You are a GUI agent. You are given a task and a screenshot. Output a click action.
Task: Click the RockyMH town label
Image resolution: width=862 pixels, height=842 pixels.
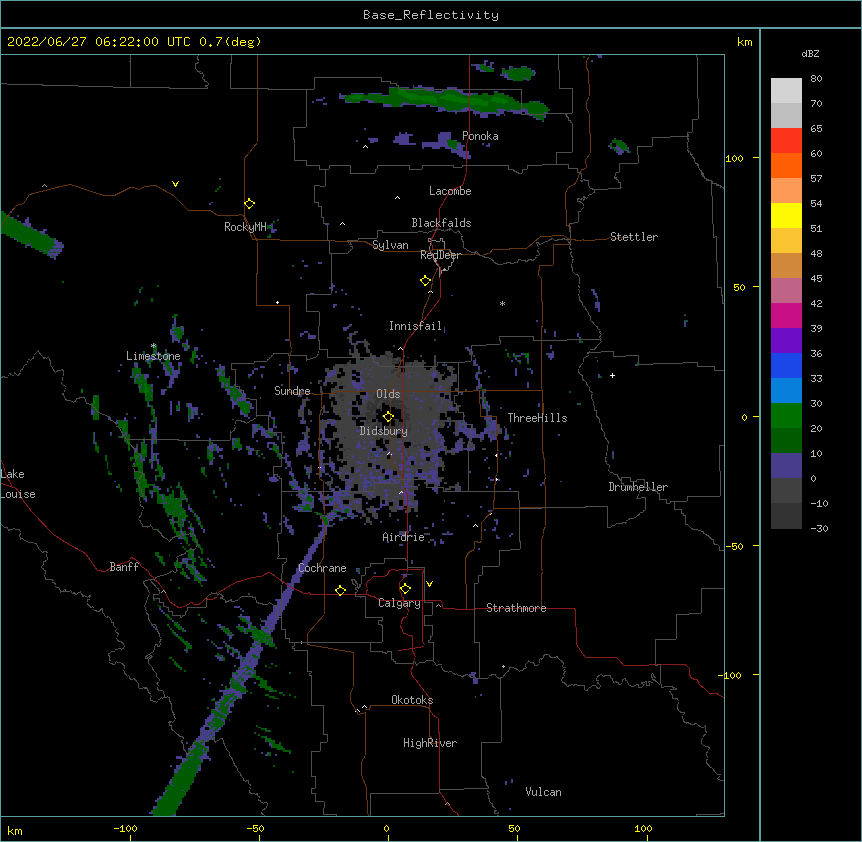[x=245, y=227]
